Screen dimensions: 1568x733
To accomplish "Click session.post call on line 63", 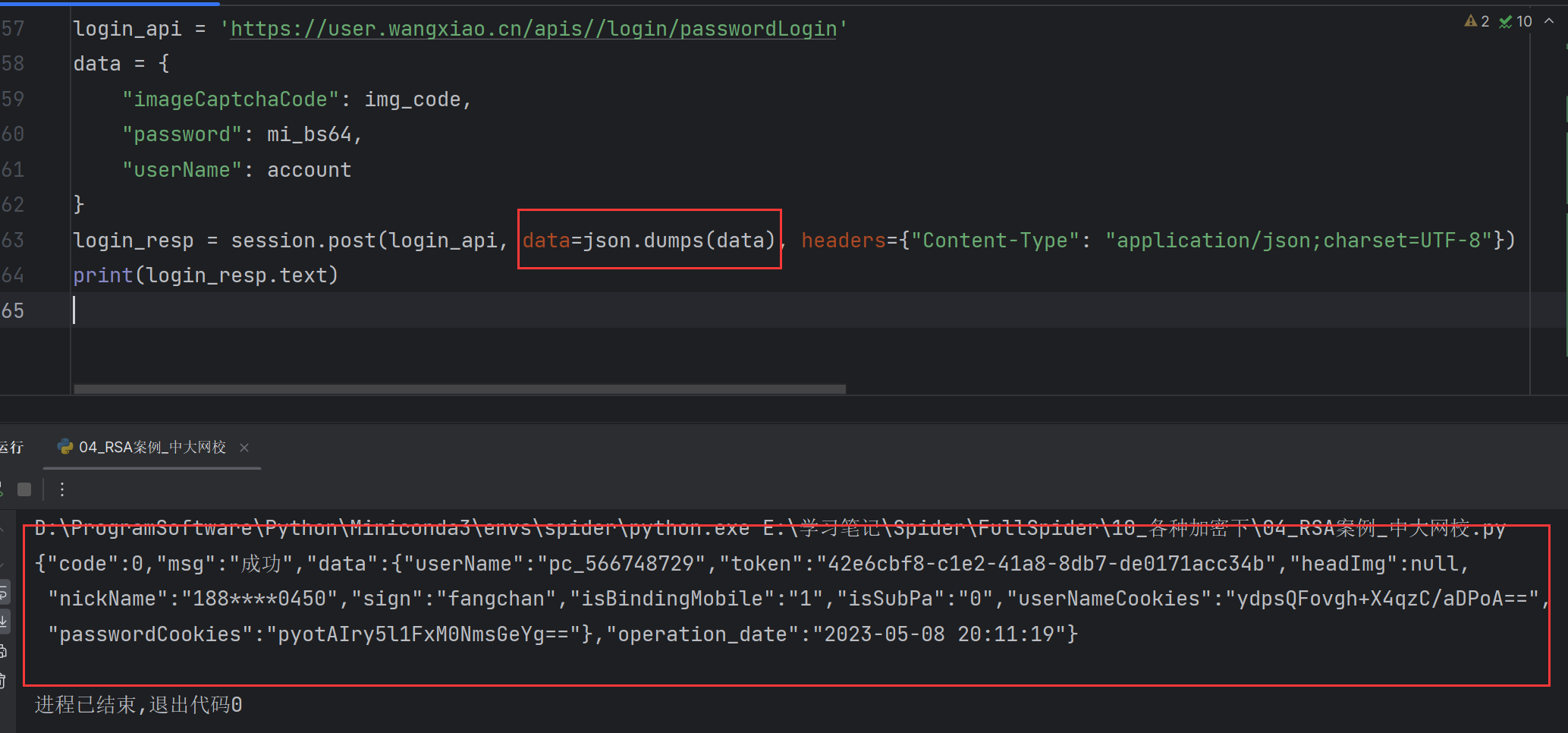I will tap(303, 241).
